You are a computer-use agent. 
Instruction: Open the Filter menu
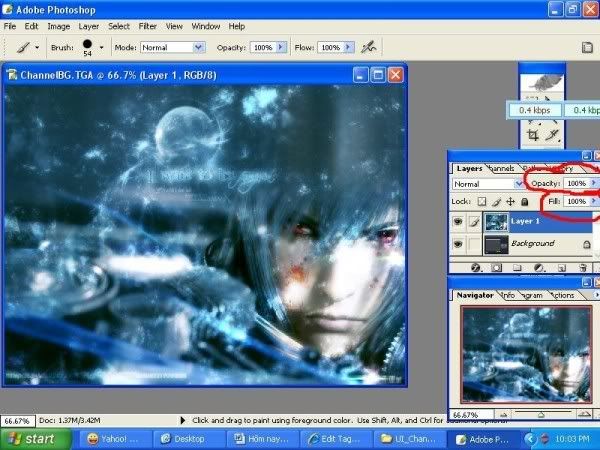coord(148,26)
